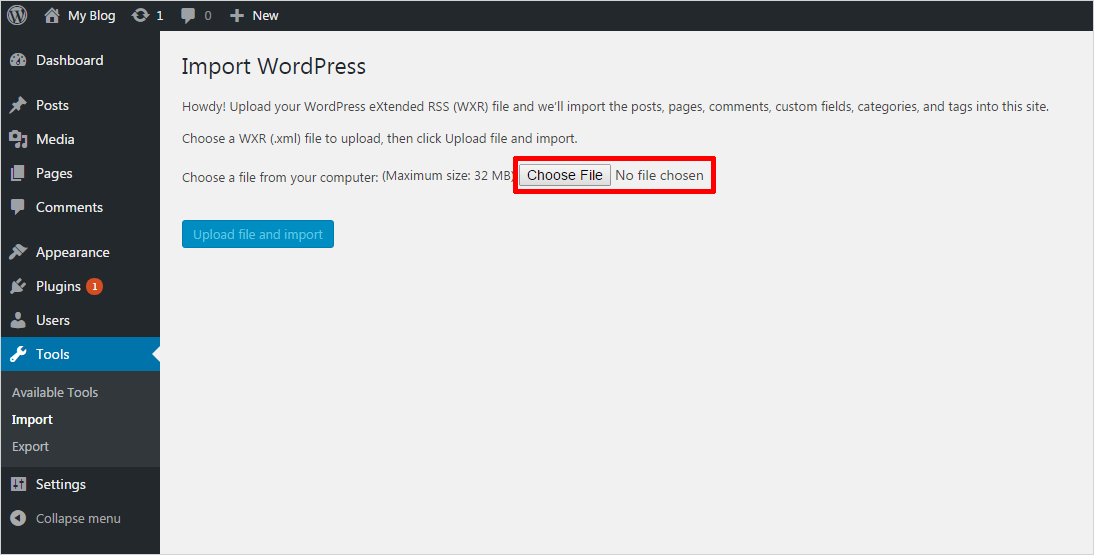Select the Posts pushpin icon

[x=18, y=105]
